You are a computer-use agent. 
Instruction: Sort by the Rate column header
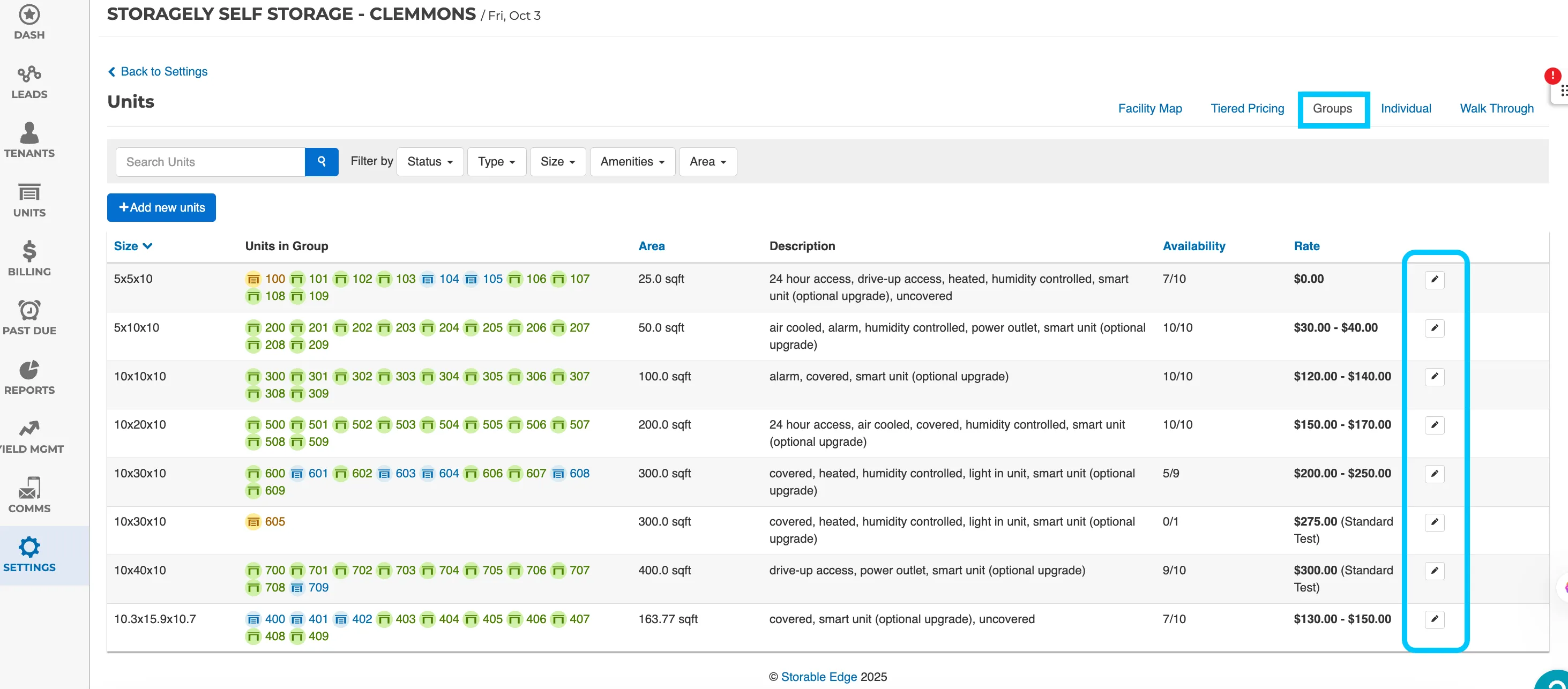(x=1306, y=246)
